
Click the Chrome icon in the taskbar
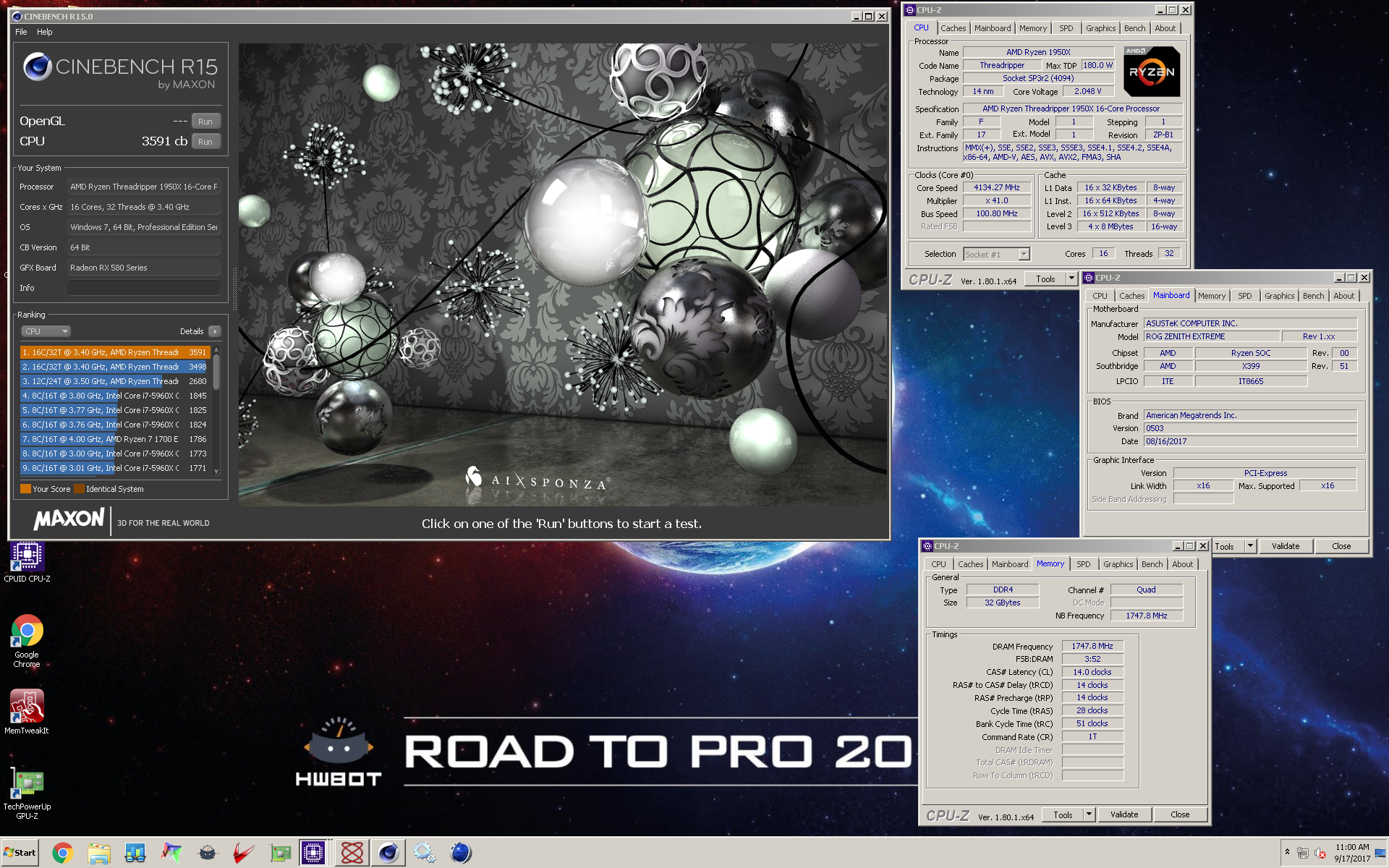[x=62, y=854]
